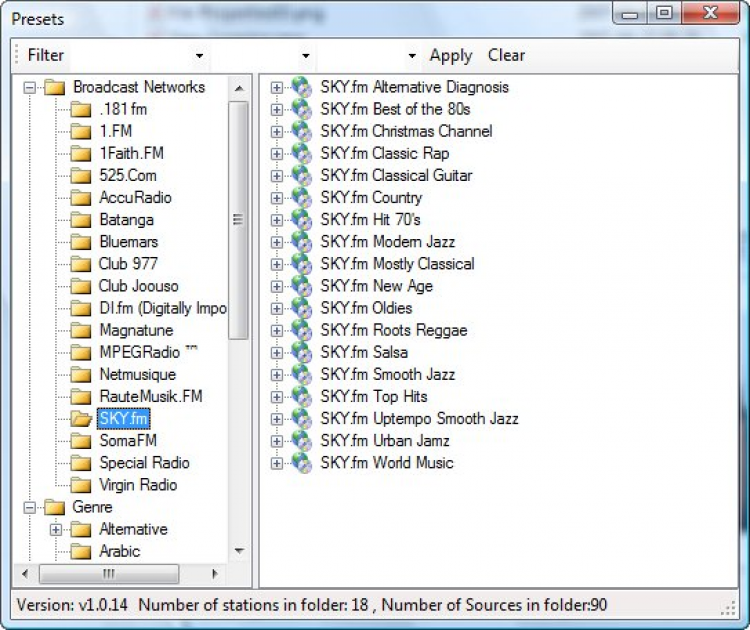This screenshot has height=630, width=750.
Task: Select the DI.fm (Digitally Imported) folder
Action: (x=163, y=308)
